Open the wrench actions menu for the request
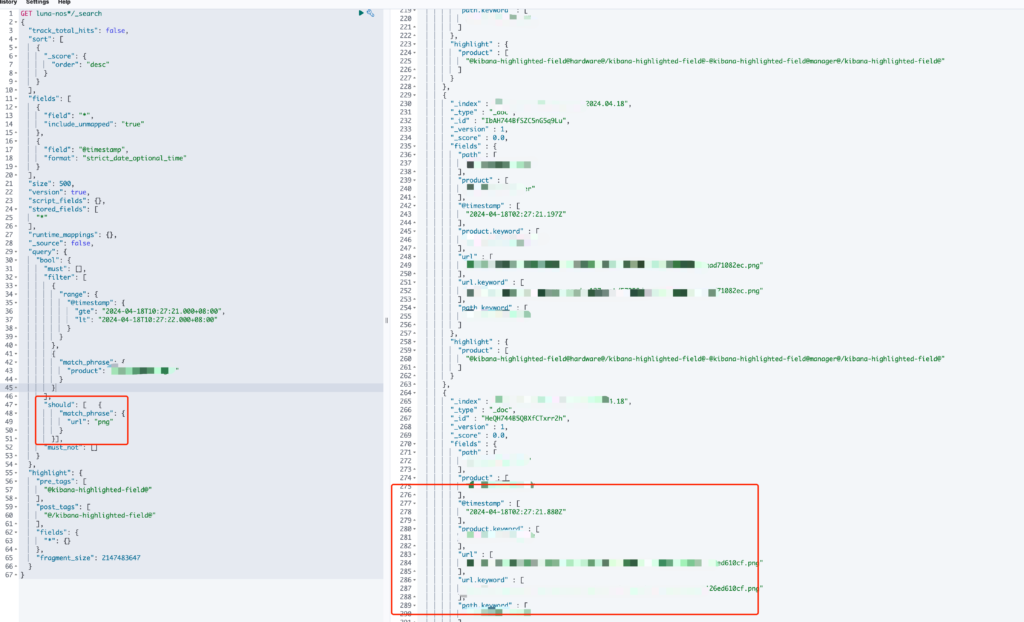The width and height of the screenshot is (1024, 622). tap(371, 13)
